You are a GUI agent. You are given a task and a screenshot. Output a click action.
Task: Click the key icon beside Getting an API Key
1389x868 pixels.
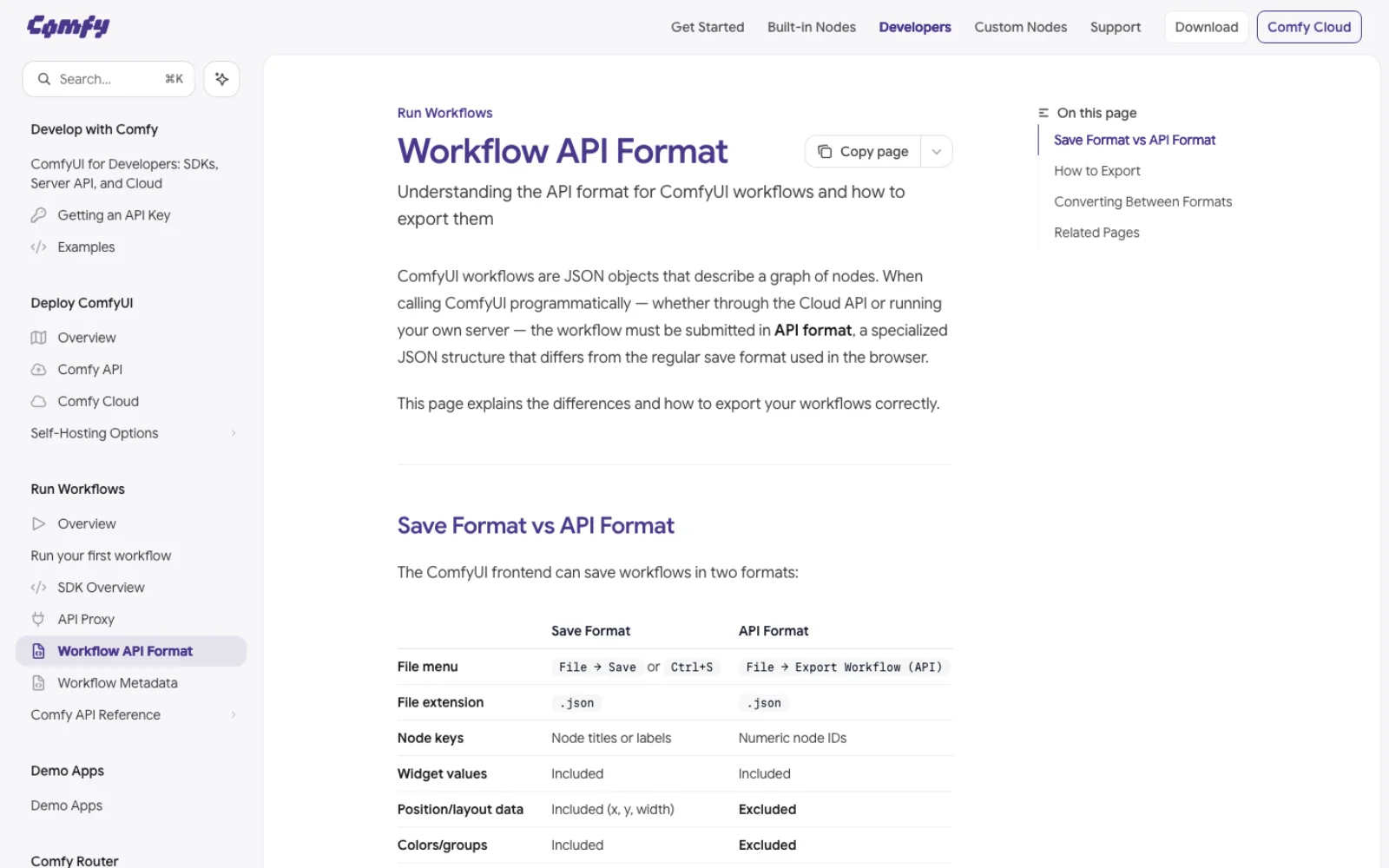click(x=38, y=215)
